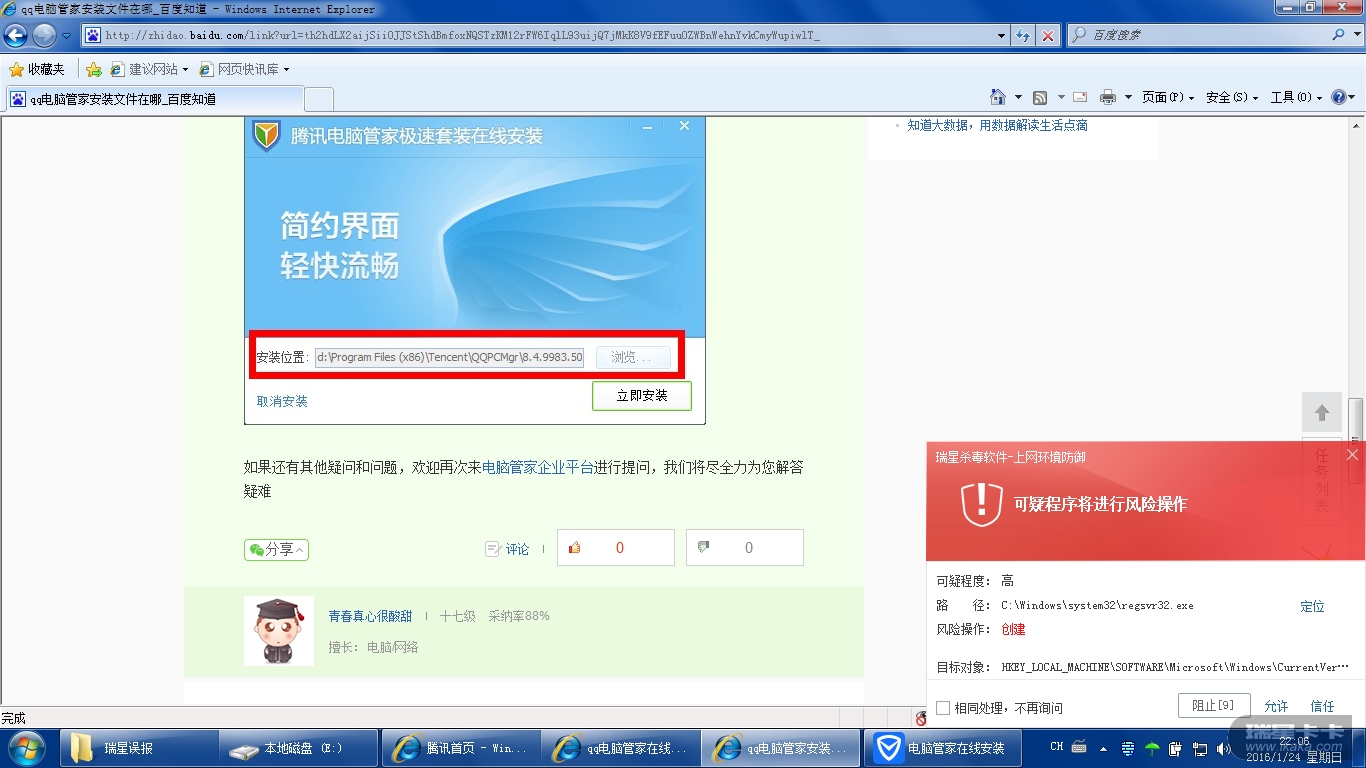Open the 工具(O) menu
This screenshot has height=768, width=1366.
(1296, 97)
